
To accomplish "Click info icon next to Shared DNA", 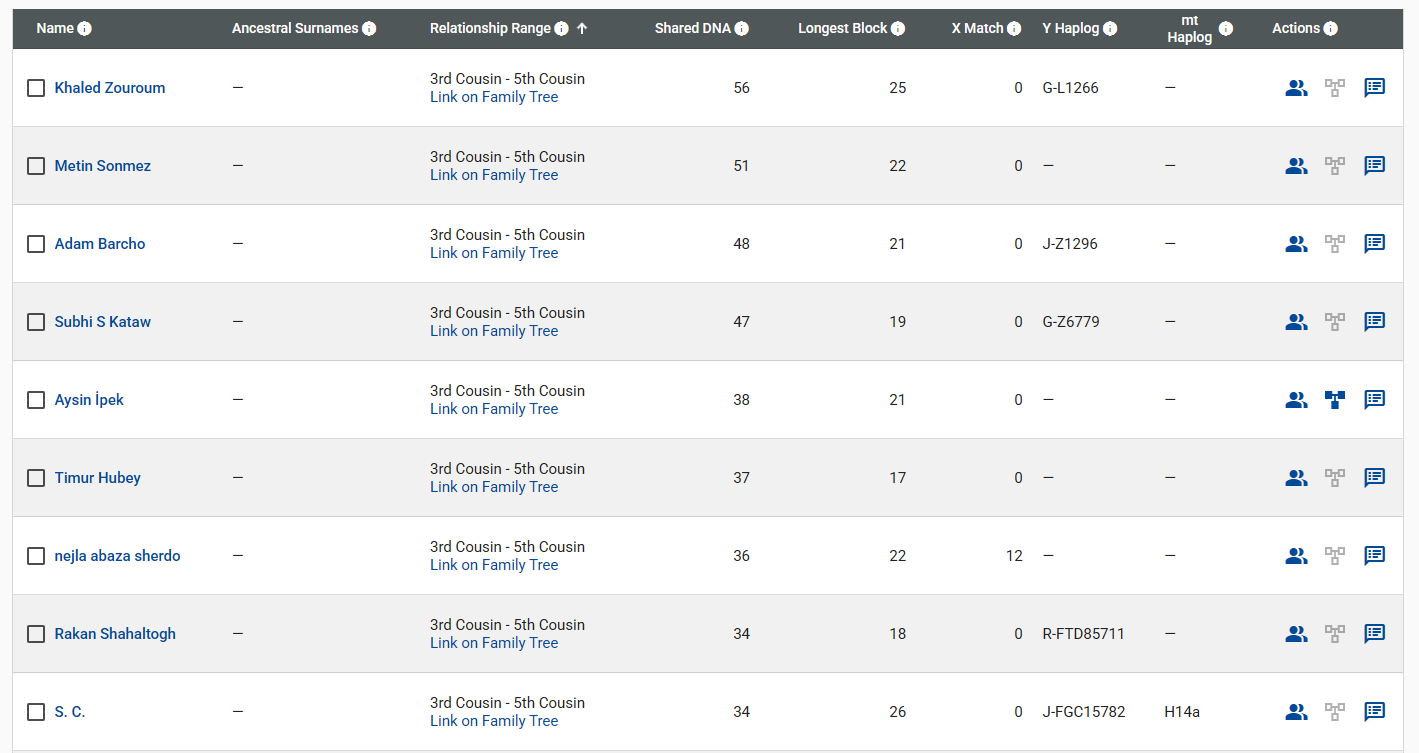I will (x=741, y=29).
